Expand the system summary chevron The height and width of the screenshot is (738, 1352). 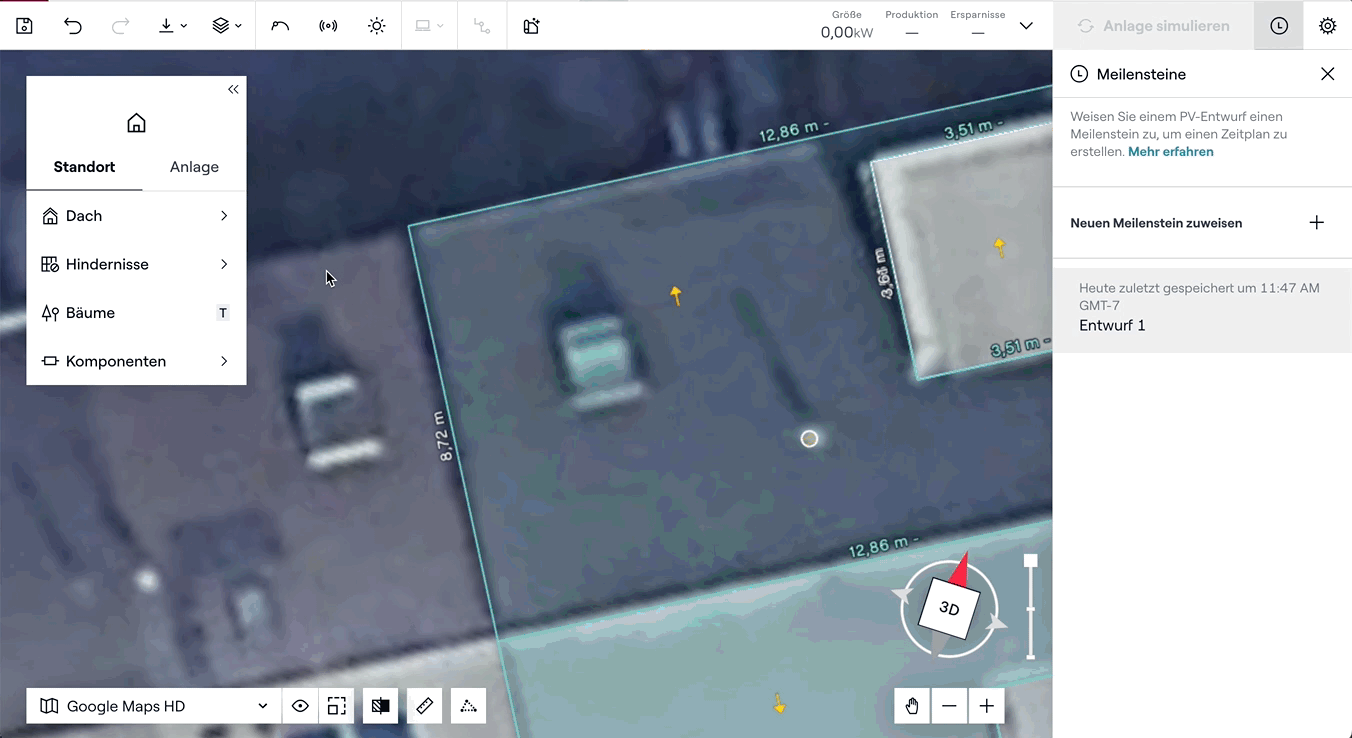(x=1026, y=26)
